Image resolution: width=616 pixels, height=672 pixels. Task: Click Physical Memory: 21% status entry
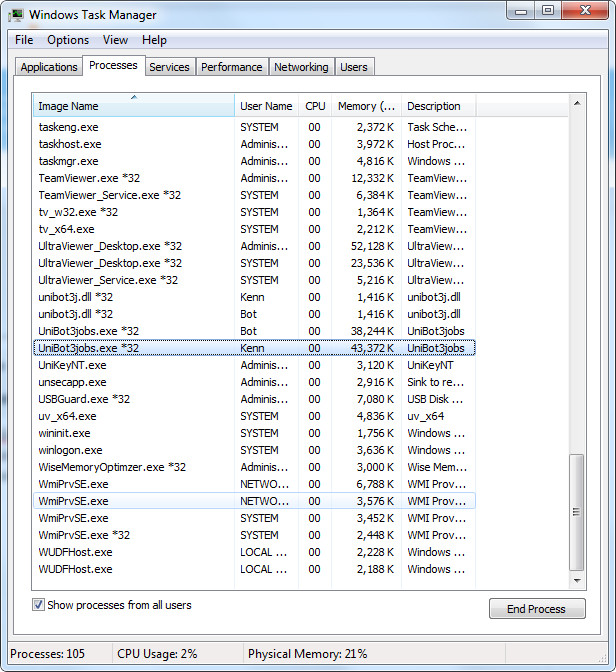point(308,654)
